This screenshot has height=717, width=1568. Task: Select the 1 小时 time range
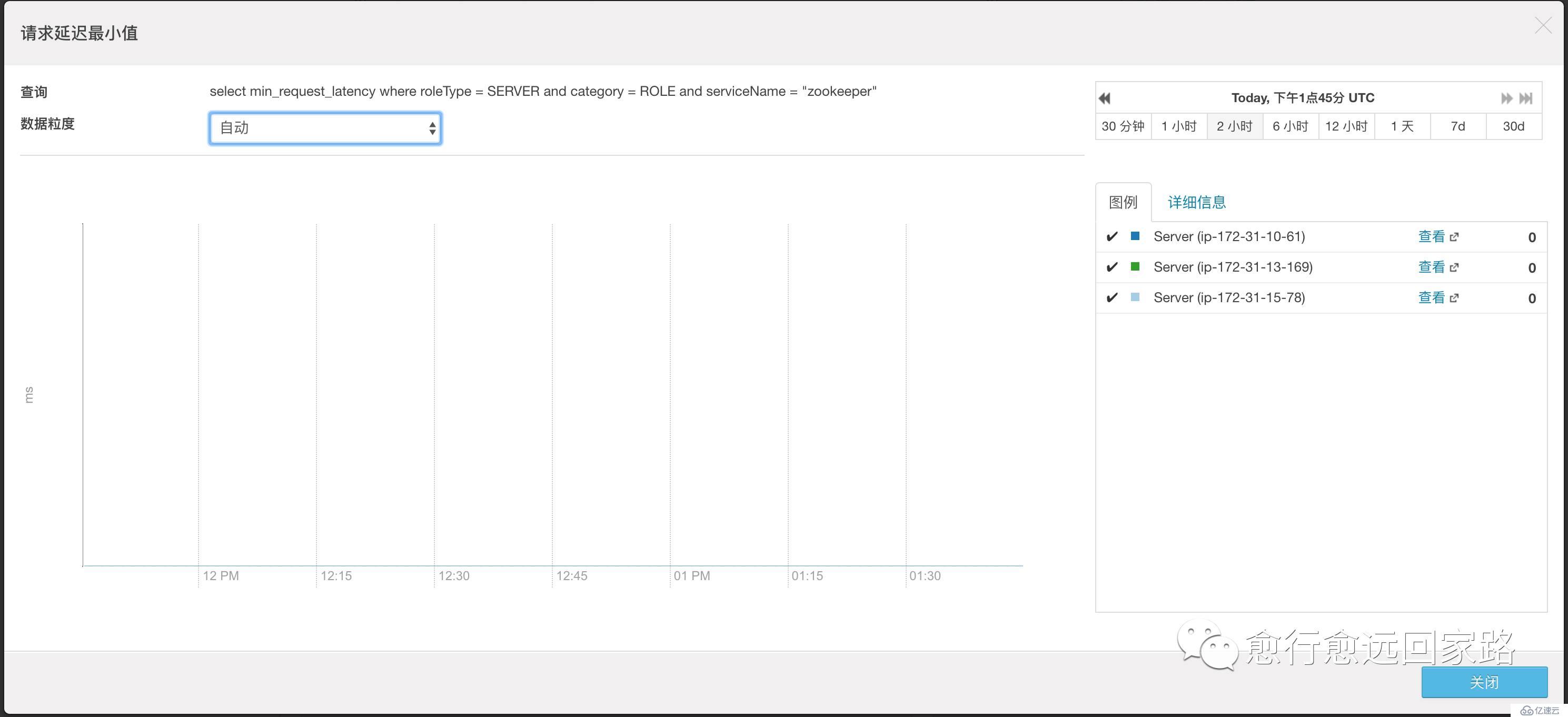[1179, 126]
